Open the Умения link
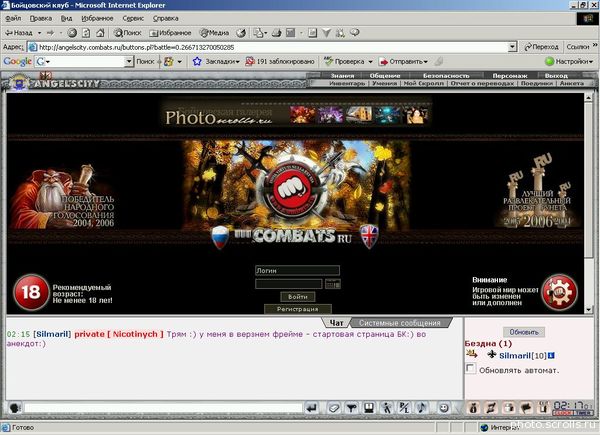The width and height of the screenshot is (600, 435). click(384, 83)
